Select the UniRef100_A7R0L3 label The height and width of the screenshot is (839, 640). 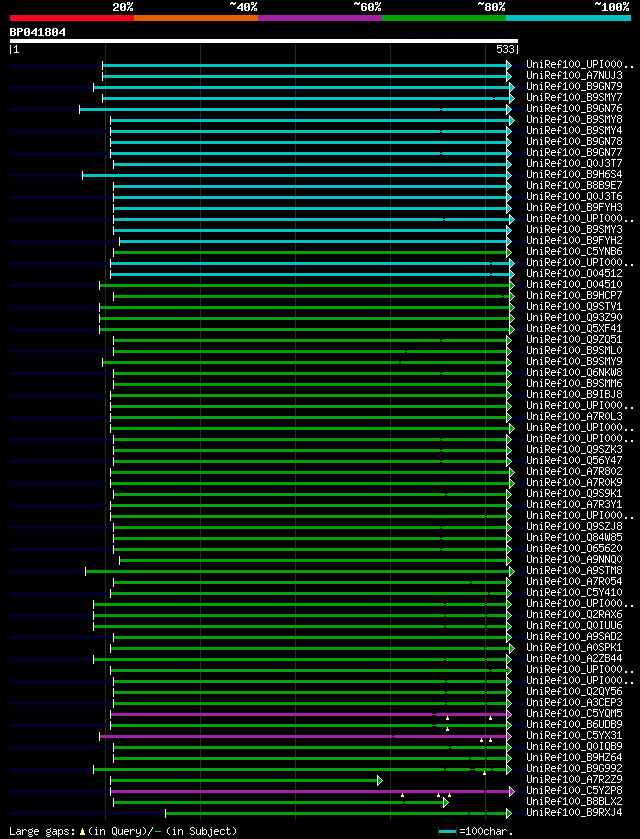point(574,416)
